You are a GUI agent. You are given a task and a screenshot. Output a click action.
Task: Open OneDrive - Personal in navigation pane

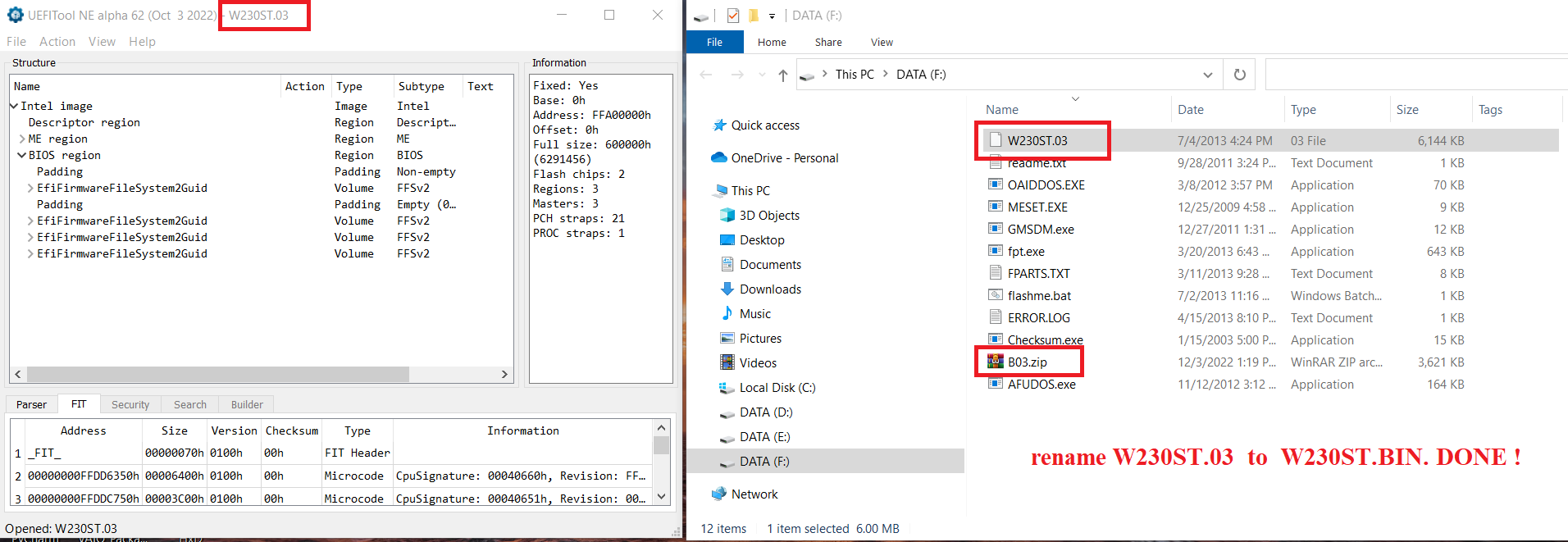coord(785,158)
